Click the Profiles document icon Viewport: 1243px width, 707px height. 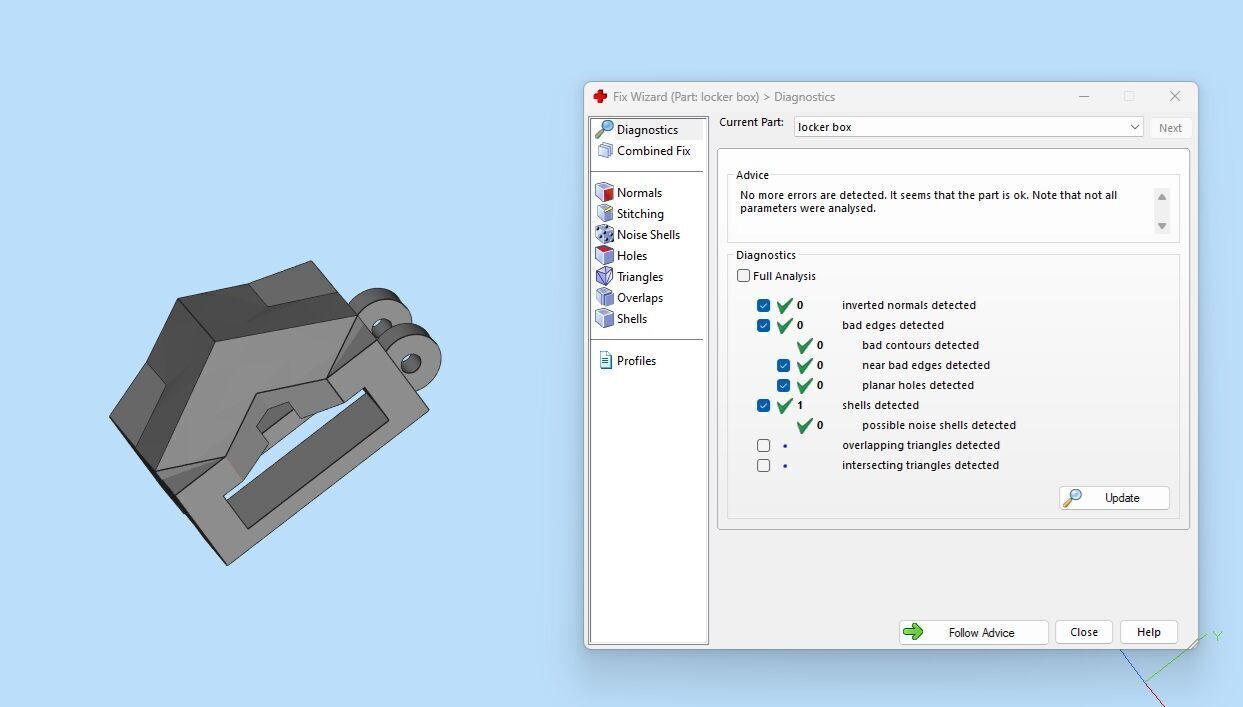(605, 360)
